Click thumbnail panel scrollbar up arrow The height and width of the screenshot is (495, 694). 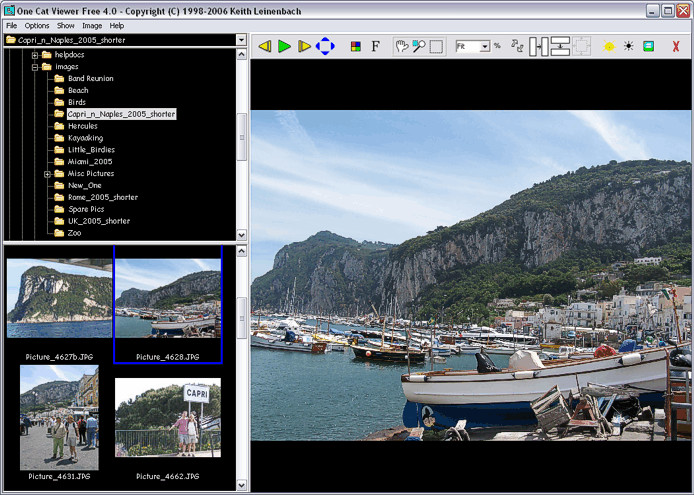(242, 251)
